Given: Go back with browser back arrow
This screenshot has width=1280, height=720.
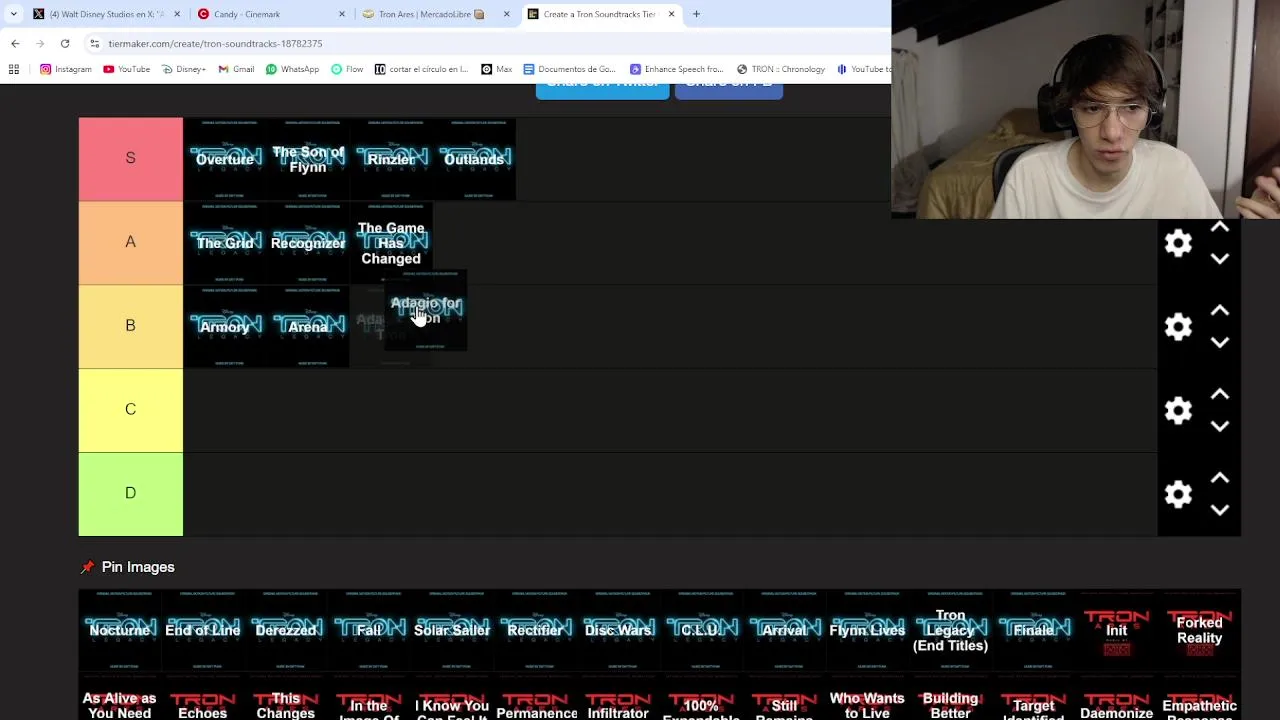Looking at the screenshot, I should (x=15, y=43).
